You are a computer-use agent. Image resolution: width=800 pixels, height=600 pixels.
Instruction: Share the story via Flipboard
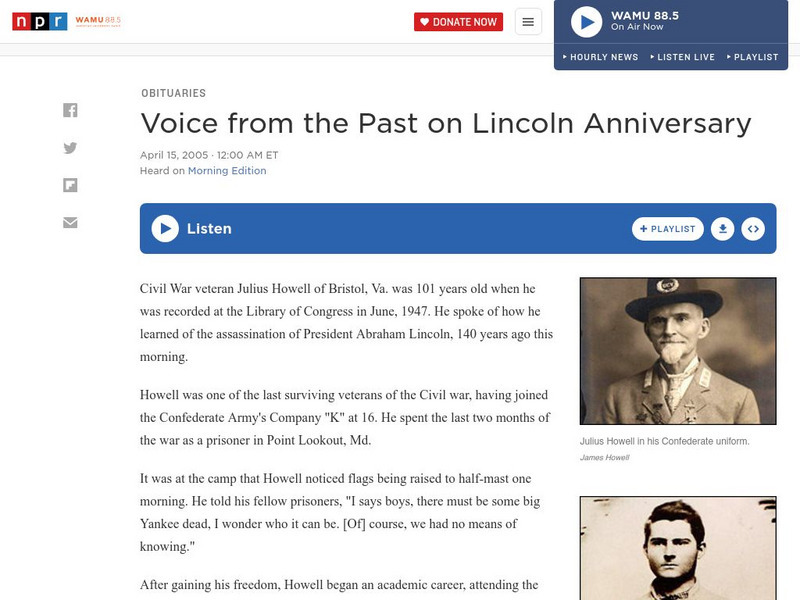tap(70, 184)
